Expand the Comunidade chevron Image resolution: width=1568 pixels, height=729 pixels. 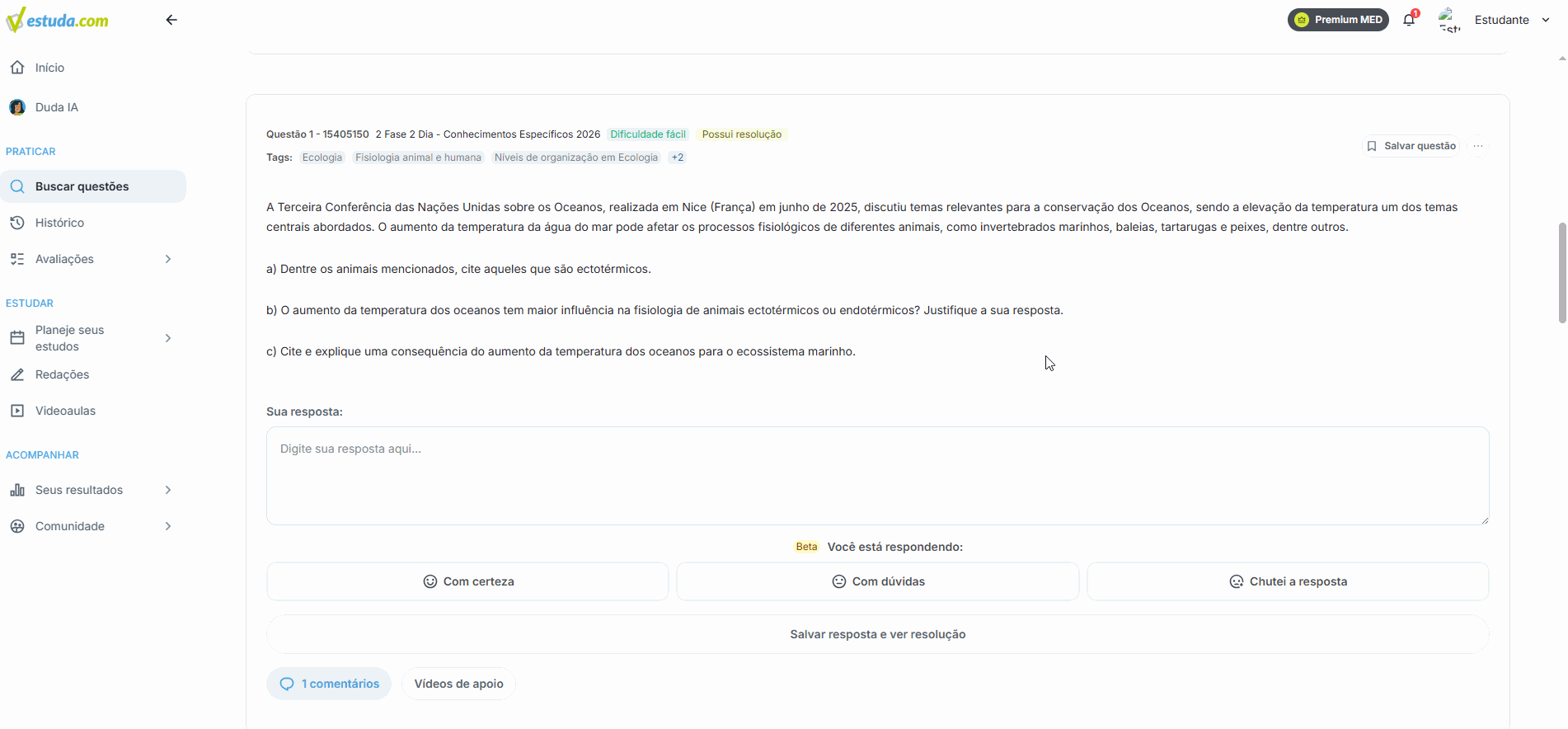coord(168,526)
